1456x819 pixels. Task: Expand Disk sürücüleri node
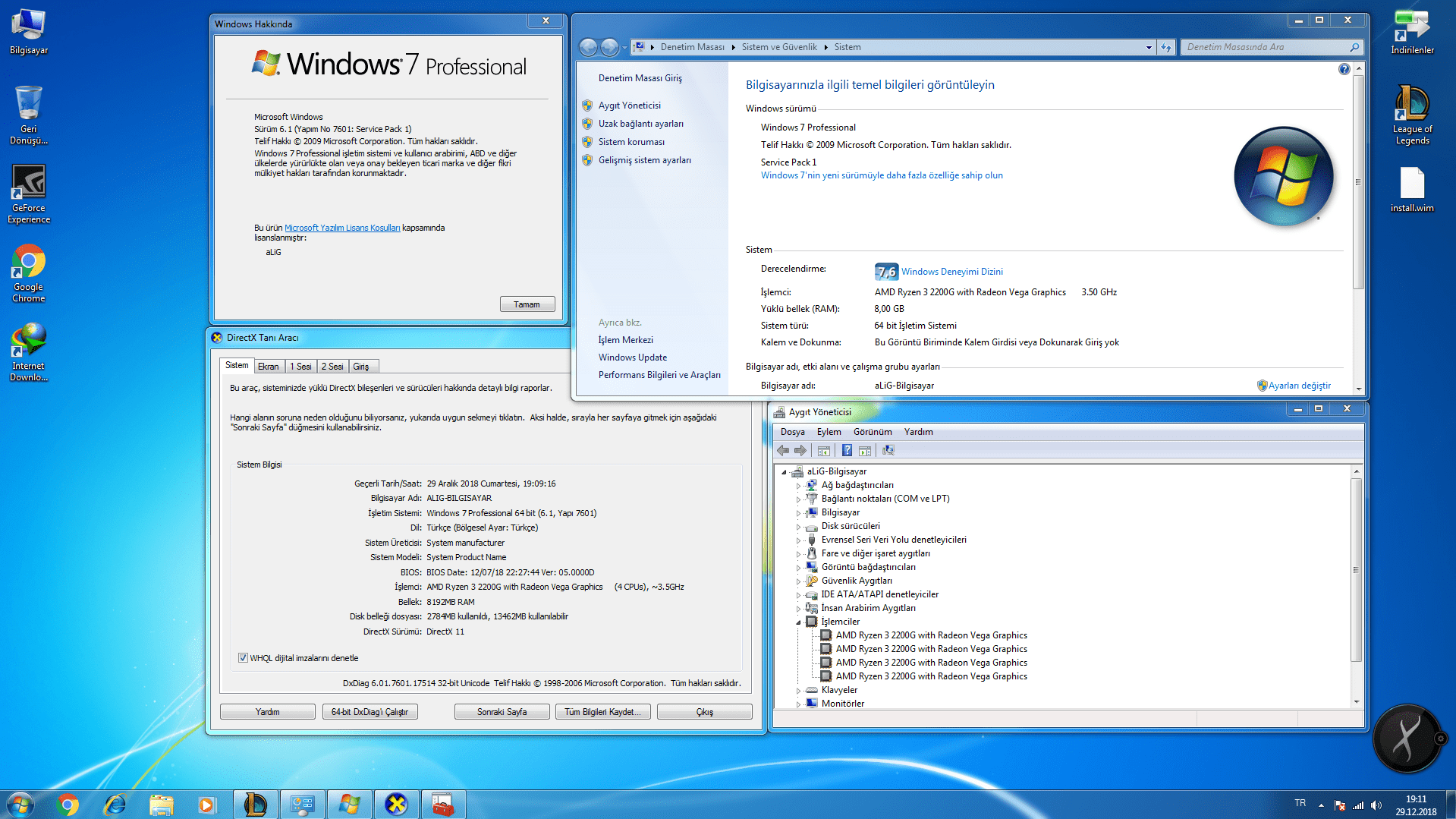coord(798,526)
